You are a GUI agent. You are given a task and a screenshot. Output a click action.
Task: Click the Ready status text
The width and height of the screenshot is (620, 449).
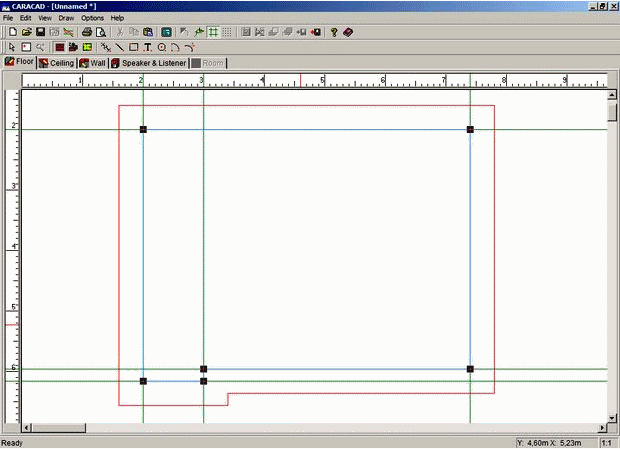click(x=12, y=443)
